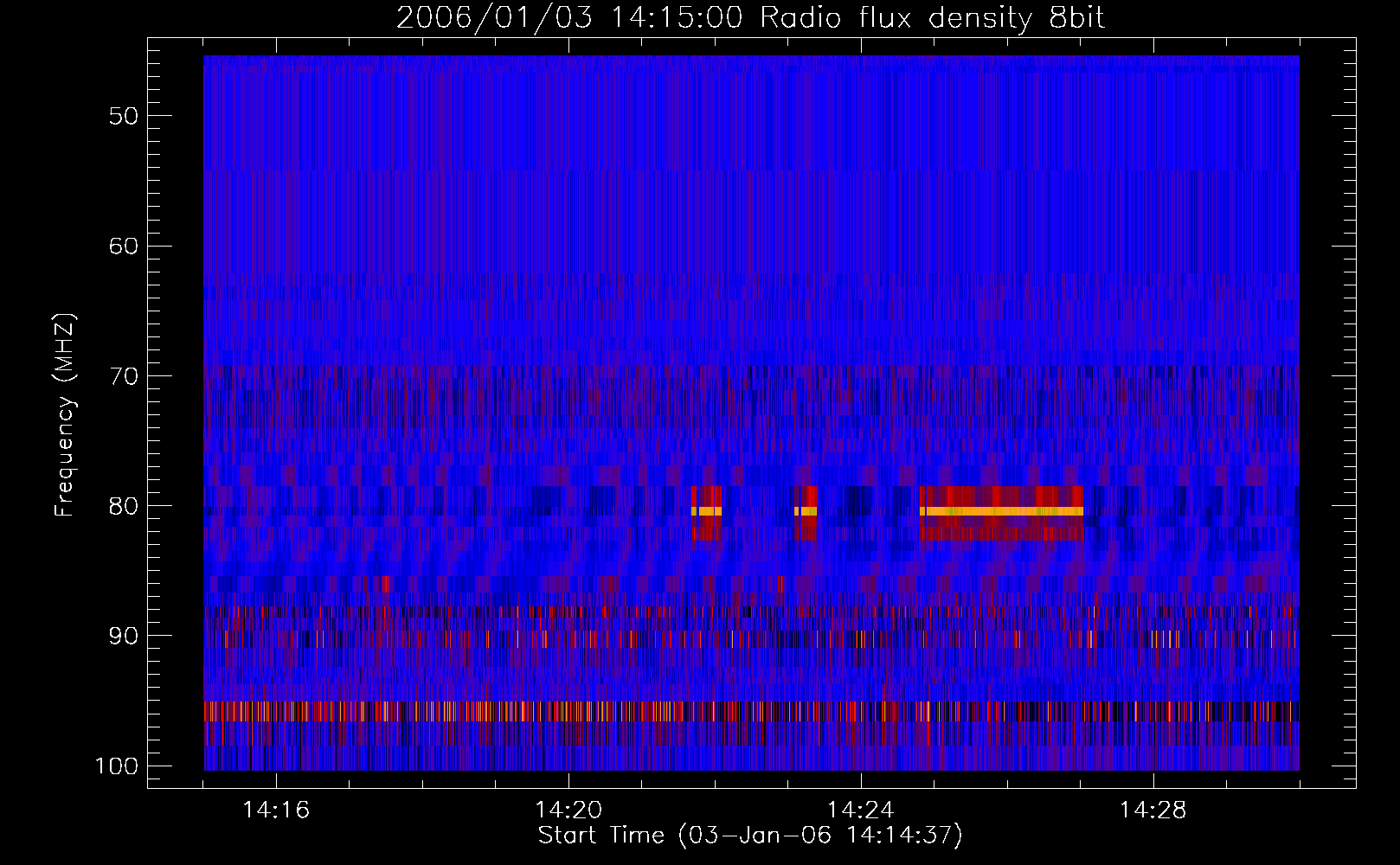The width and height of the screenshot is (1400, 865).
Task: Click the first short orange burst near 14:22
Action: click(707, 511)
